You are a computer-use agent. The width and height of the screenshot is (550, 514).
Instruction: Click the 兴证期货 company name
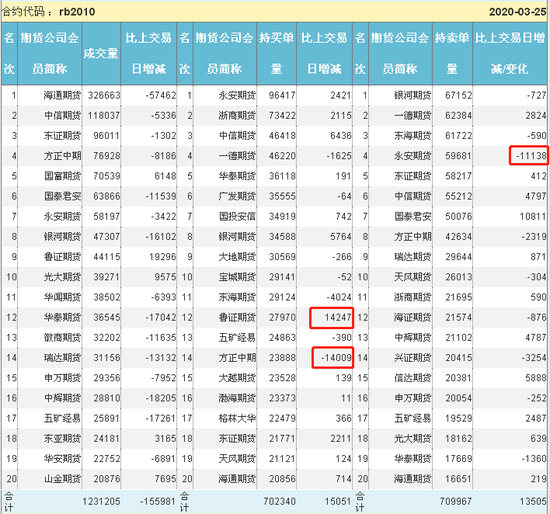click(412, 358)
